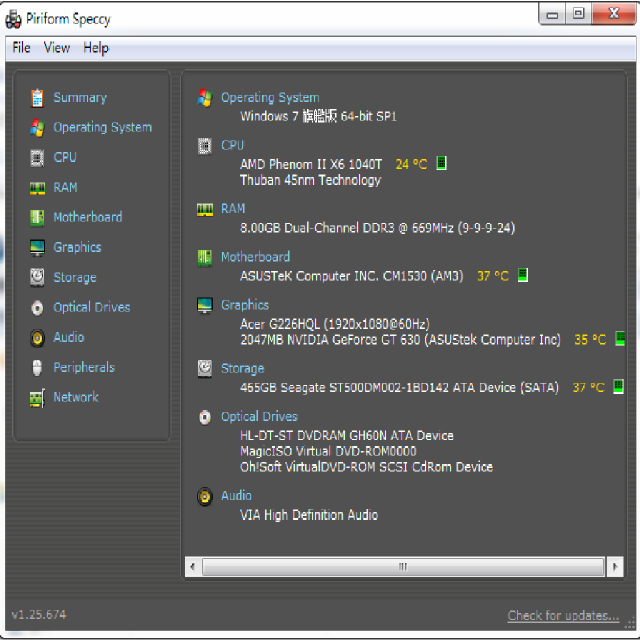This screenshot has height=640, width=640.
Task: Click the Audio speaker icon in summary panel
Action: tap(205, 497)
